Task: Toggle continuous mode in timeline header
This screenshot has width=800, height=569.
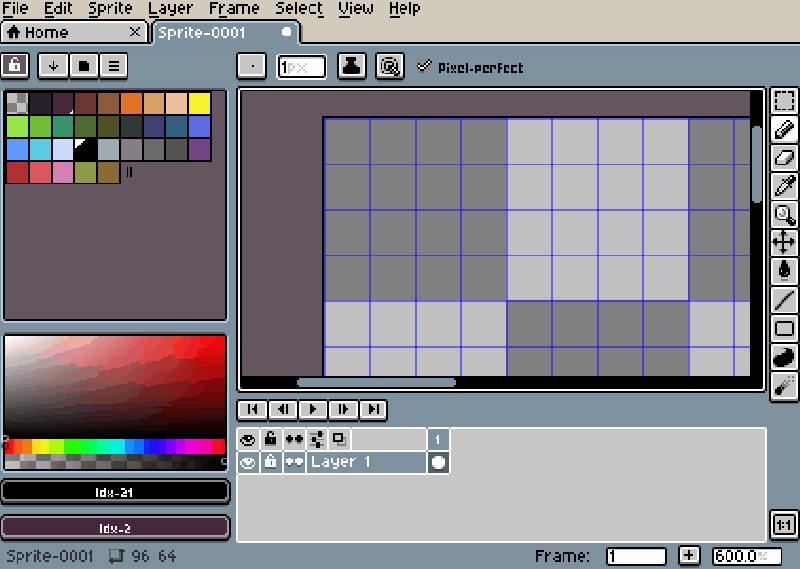Action: (294, 439)
